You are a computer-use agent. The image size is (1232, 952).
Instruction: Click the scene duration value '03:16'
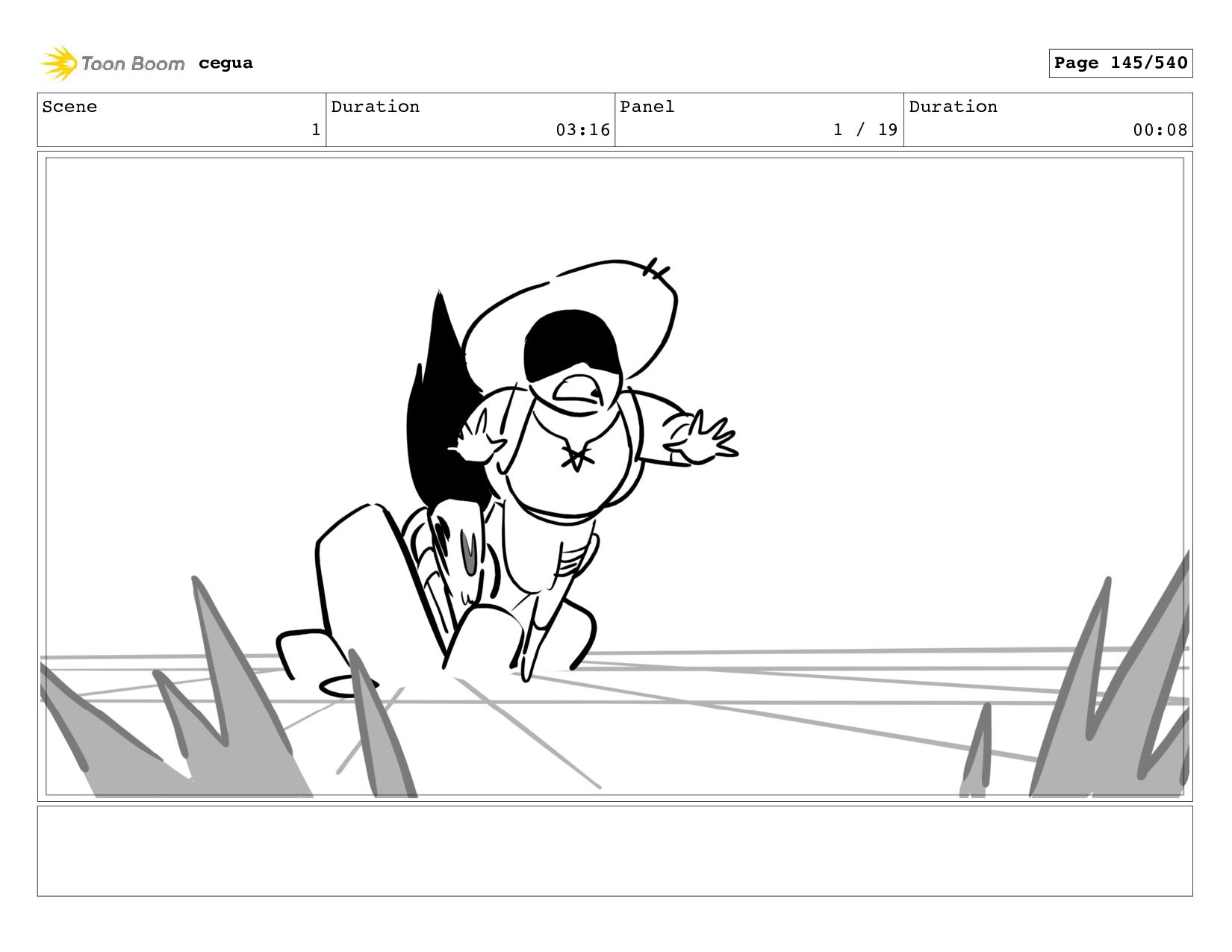pos(582,130)
